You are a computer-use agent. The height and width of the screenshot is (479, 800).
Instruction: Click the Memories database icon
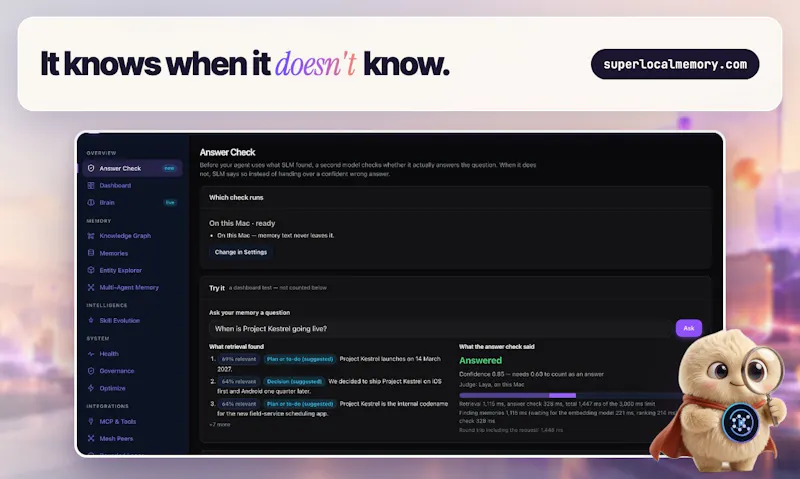[91, 253]
